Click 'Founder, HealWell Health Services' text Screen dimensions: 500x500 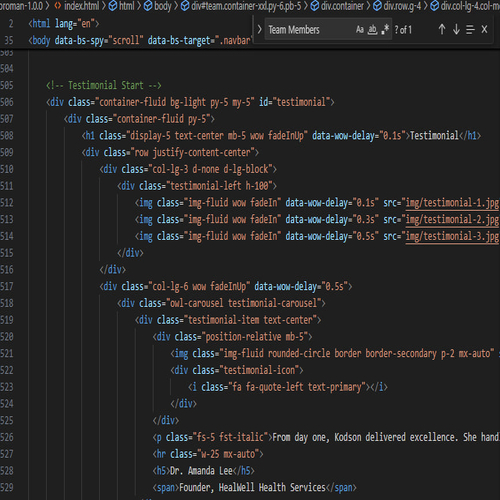(x=252, y=487)
